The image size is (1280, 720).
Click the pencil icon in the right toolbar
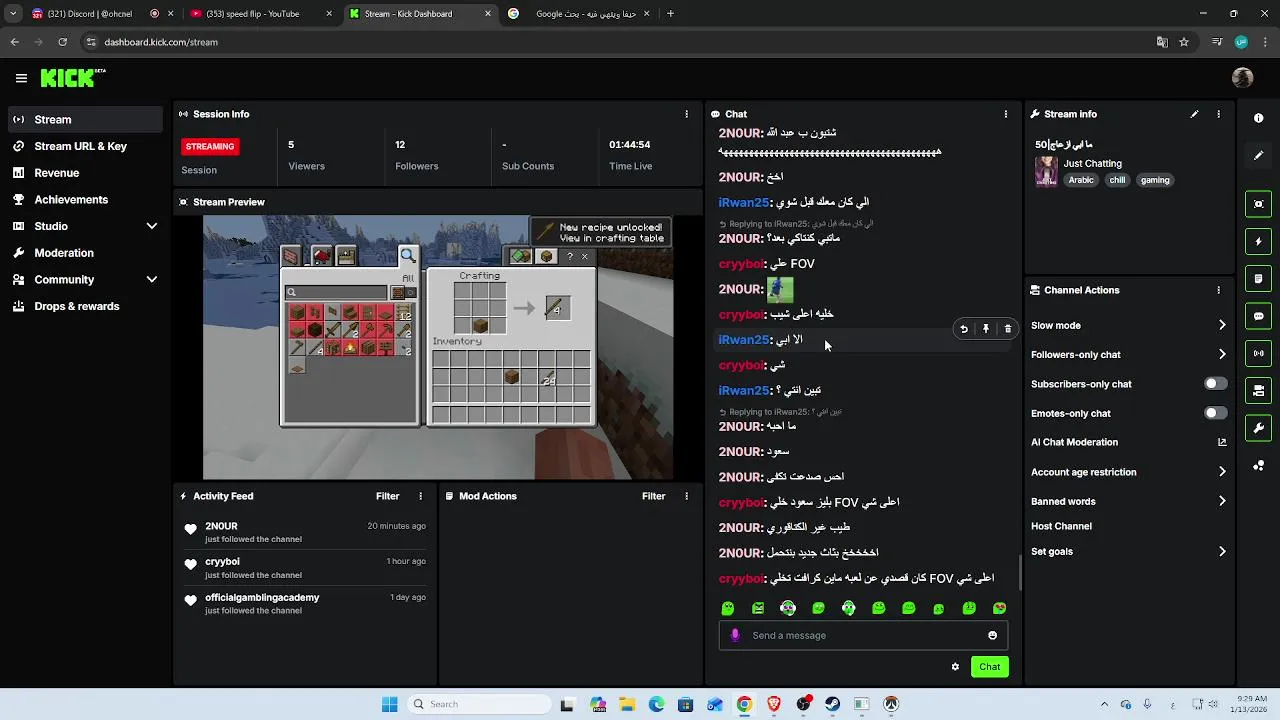[x=1258, y=156]
